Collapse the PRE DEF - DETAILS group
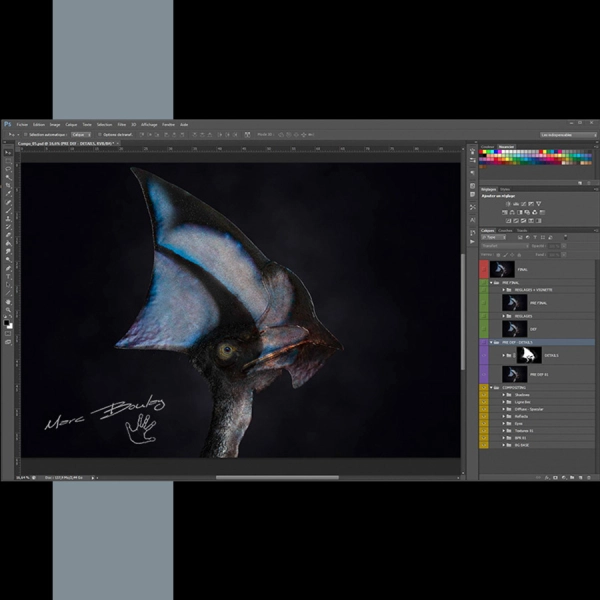 point(491,342)
